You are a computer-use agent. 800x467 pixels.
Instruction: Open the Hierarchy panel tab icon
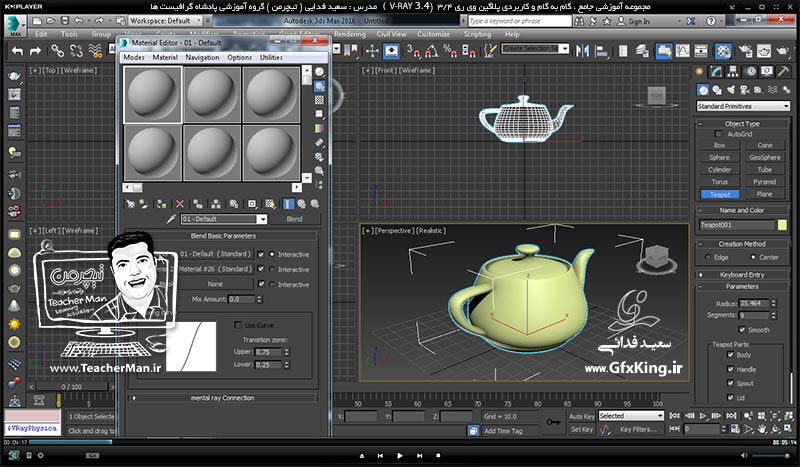coord(733,71)
